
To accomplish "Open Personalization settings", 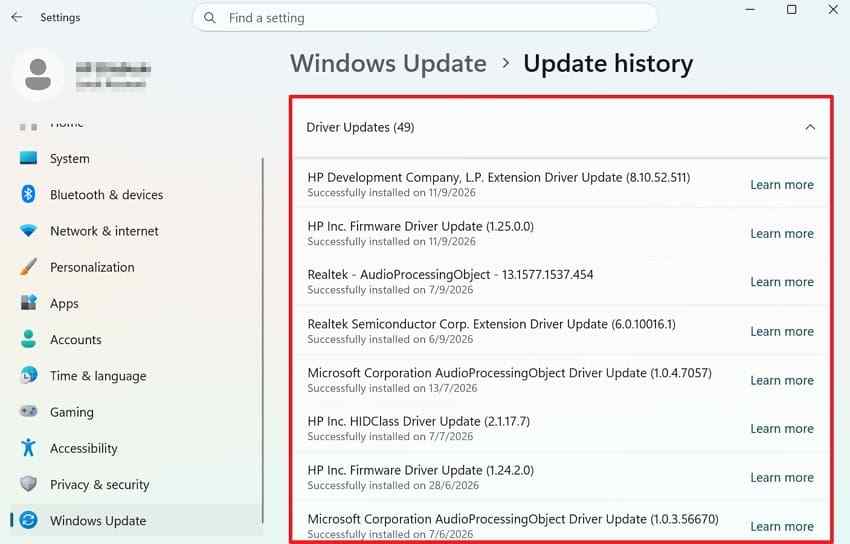I will click(137, 267).
